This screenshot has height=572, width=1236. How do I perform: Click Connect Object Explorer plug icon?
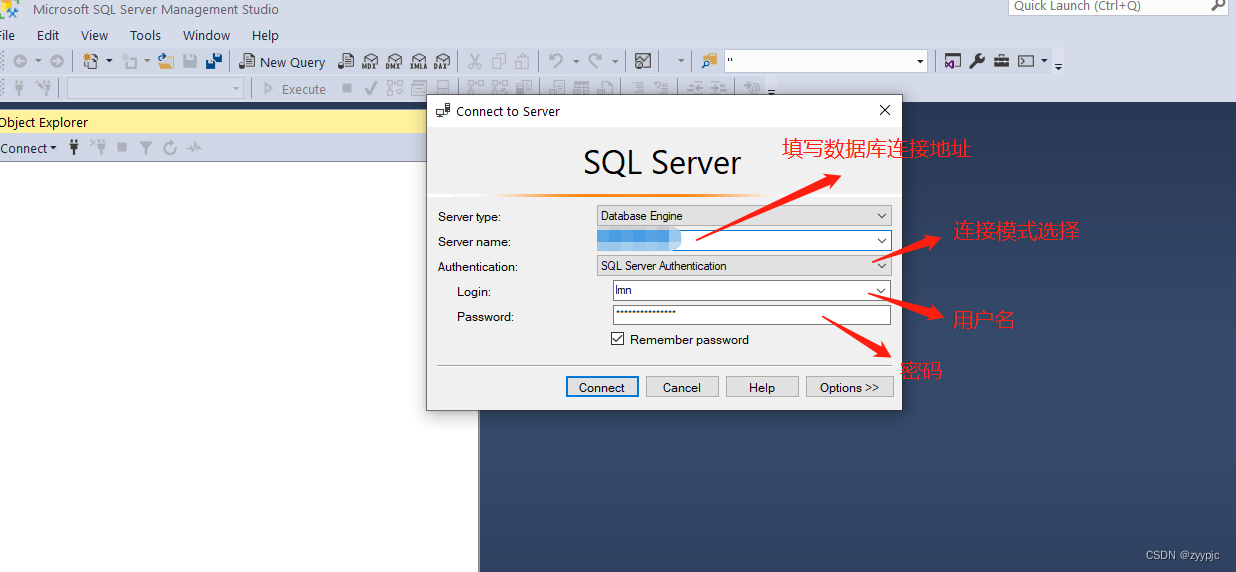click(74, 147)
